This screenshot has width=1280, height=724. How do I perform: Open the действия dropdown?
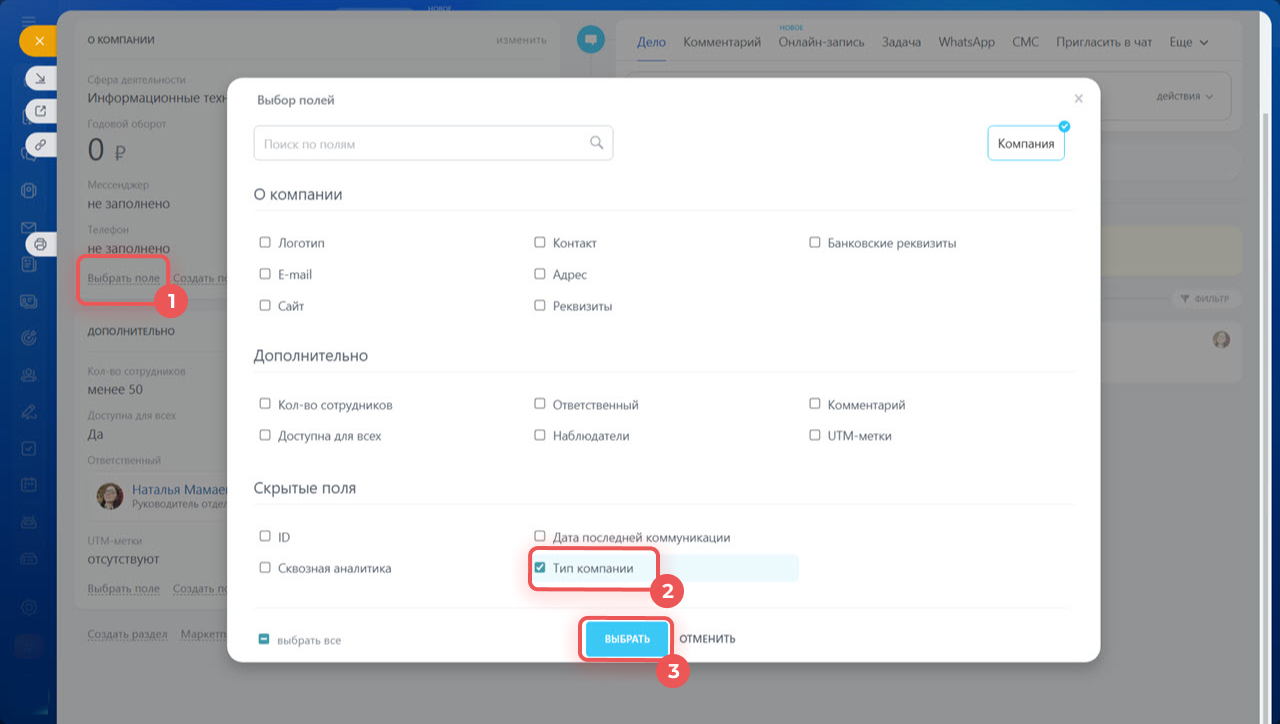pos(1184,97)
